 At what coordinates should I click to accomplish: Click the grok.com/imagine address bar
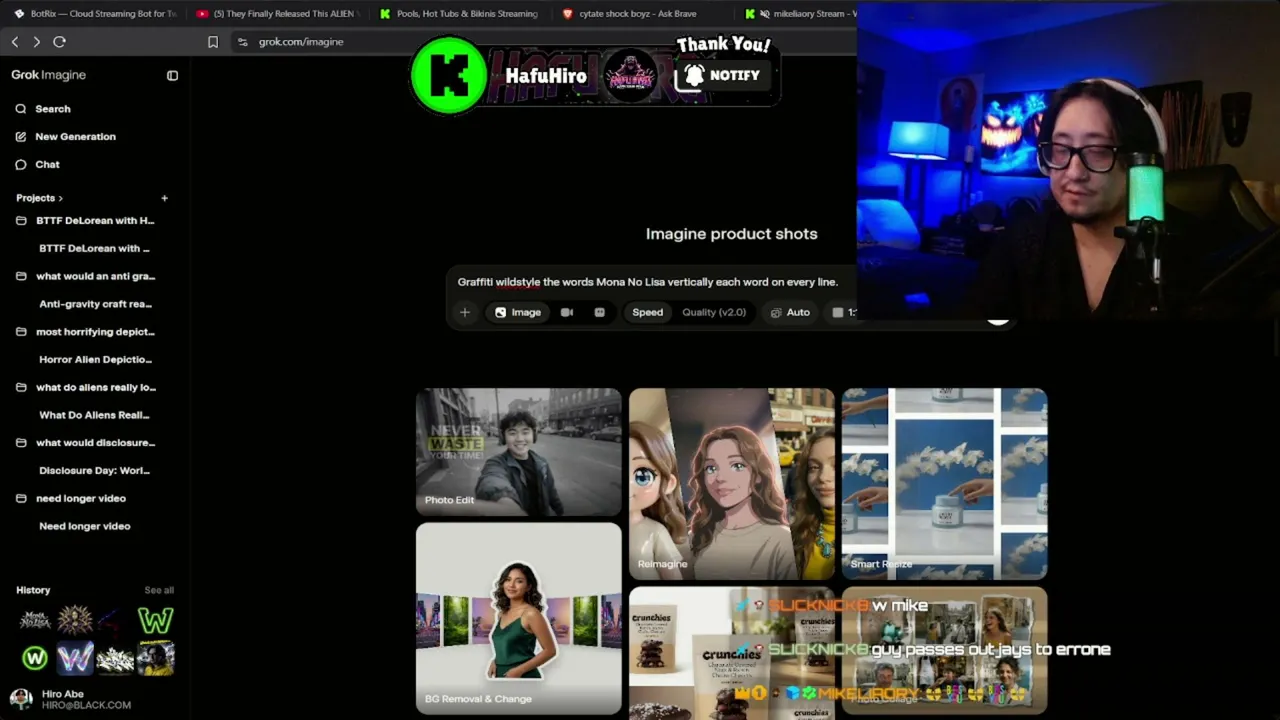pyautogui.click(x=301, y=42)
